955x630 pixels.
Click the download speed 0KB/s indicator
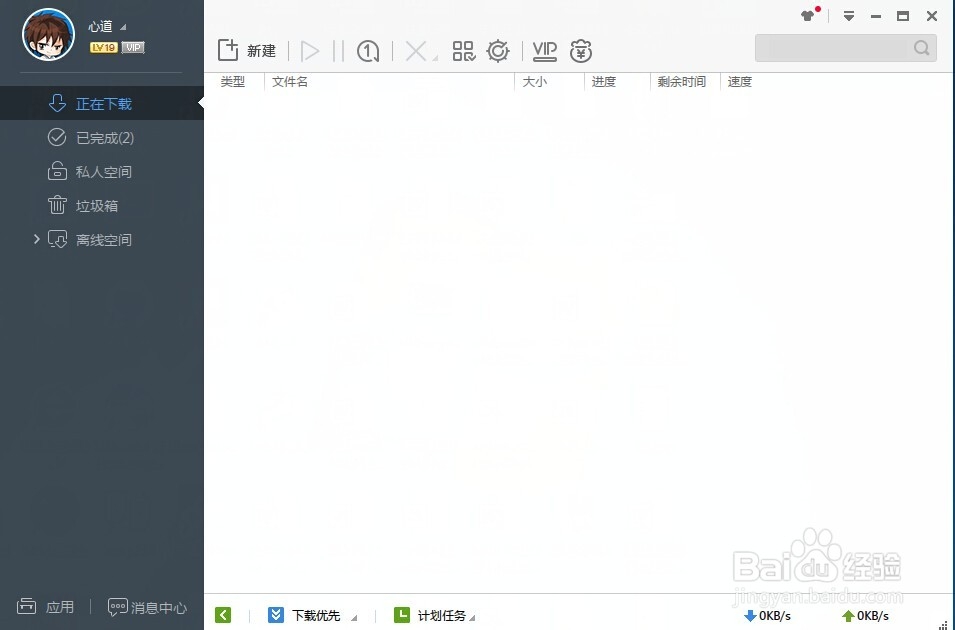(x=768, y=616)
